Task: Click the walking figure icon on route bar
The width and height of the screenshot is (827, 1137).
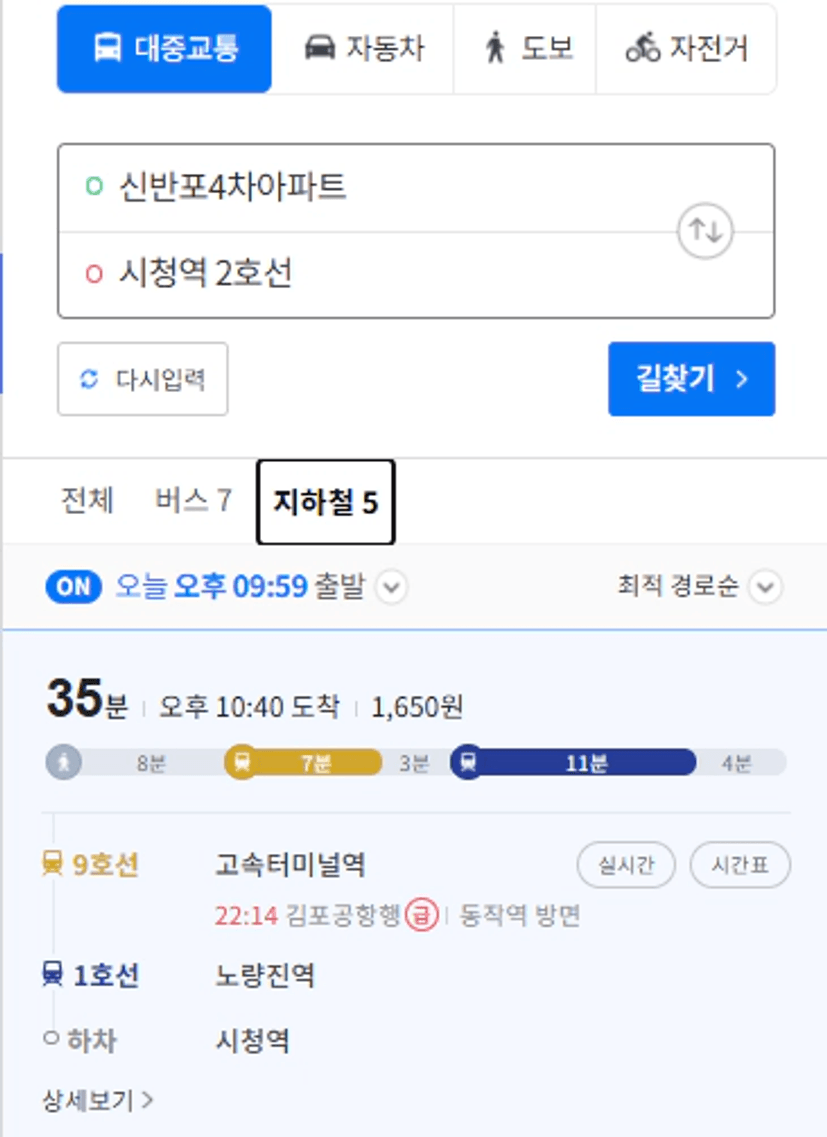Action: tap(64, 763)
